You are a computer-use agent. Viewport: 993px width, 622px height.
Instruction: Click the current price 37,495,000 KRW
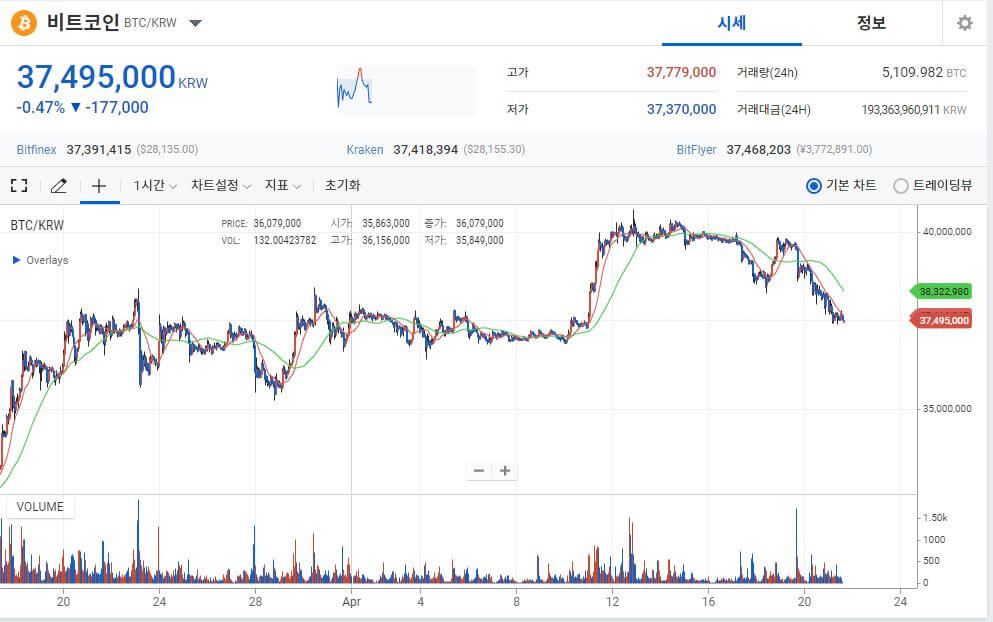[112, 77]
